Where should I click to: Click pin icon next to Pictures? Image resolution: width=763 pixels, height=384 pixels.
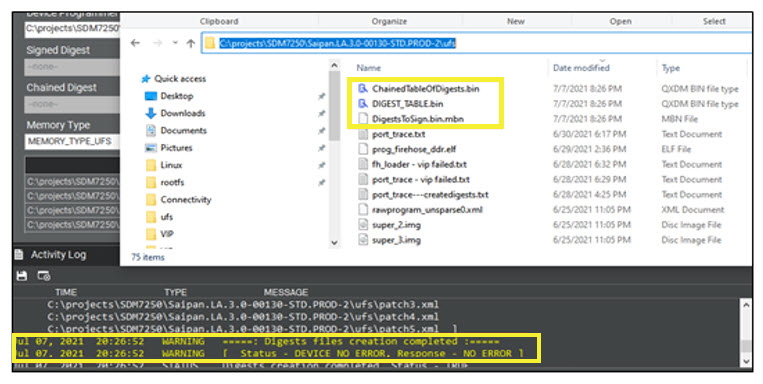pos(322,148)
